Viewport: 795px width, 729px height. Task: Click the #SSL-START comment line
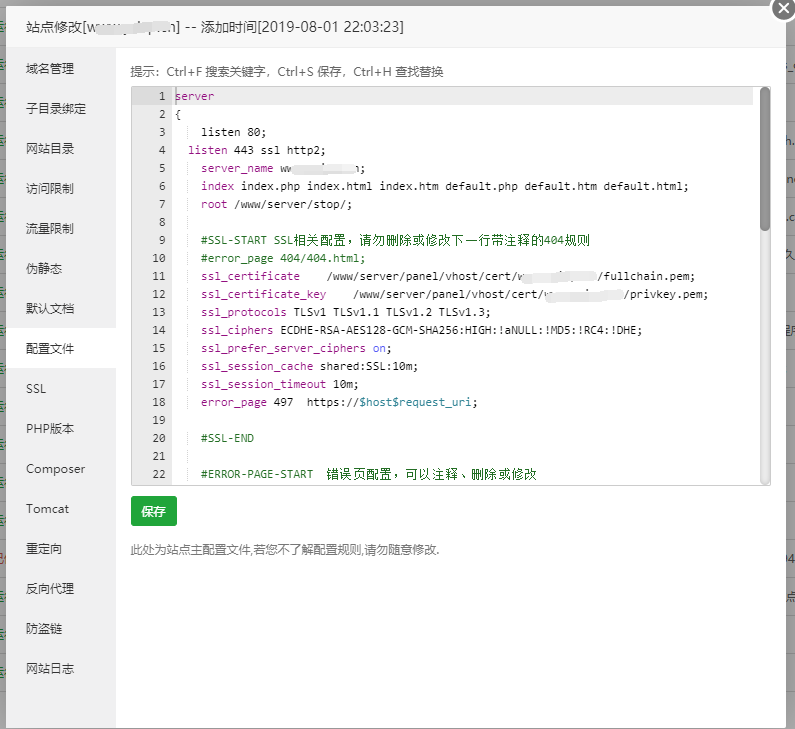395,240
